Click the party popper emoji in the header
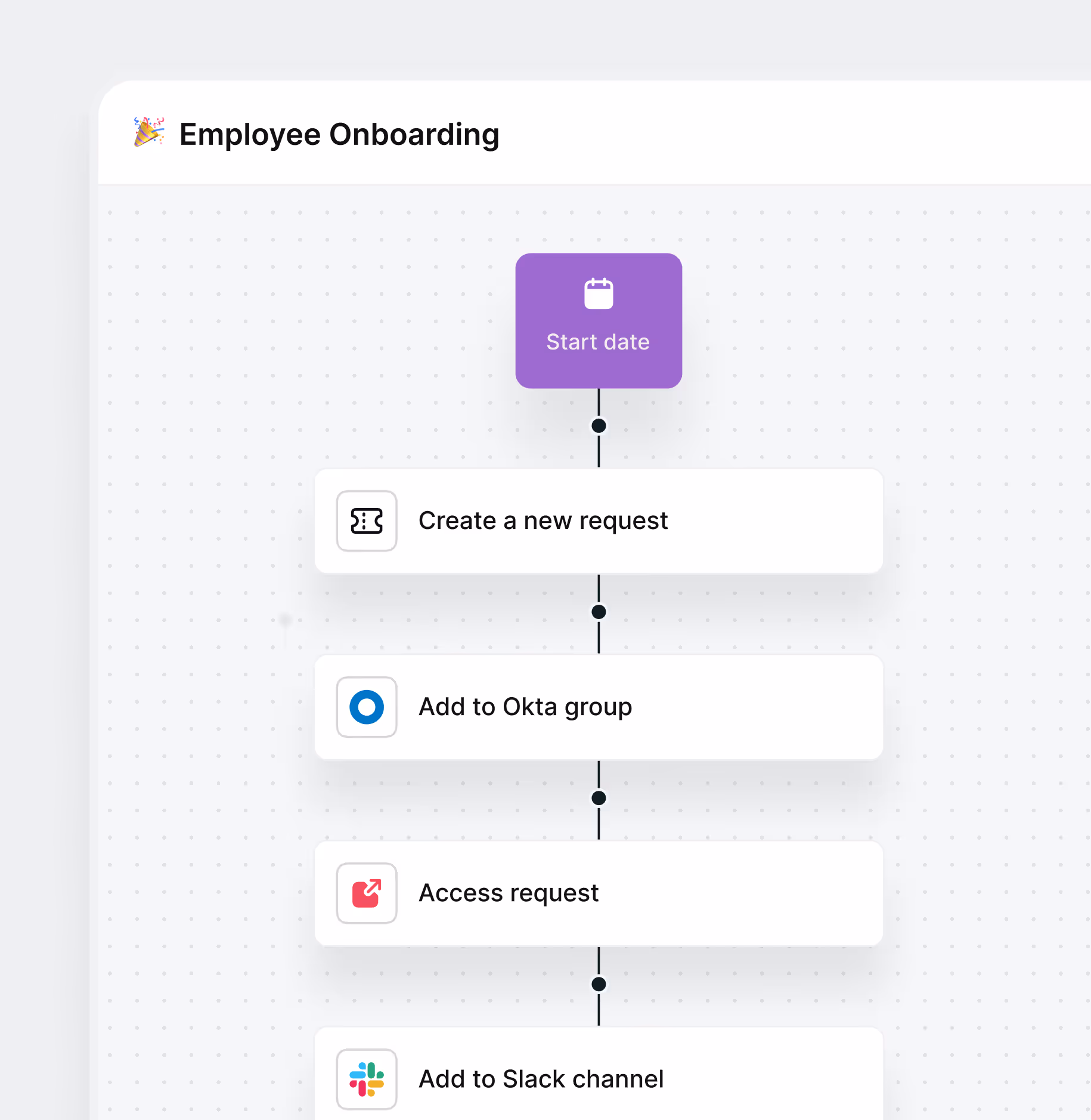1091x1120 pixels. click(x=148, y=134)
